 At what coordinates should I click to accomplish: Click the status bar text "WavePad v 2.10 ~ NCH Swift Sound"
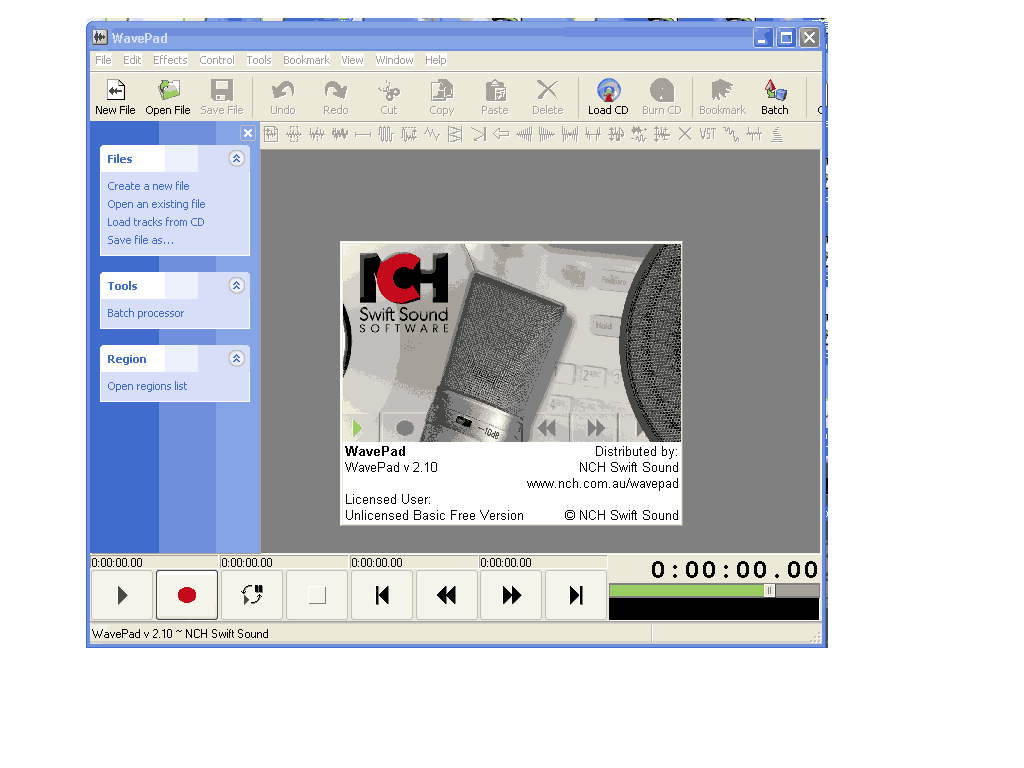point(180,634)
